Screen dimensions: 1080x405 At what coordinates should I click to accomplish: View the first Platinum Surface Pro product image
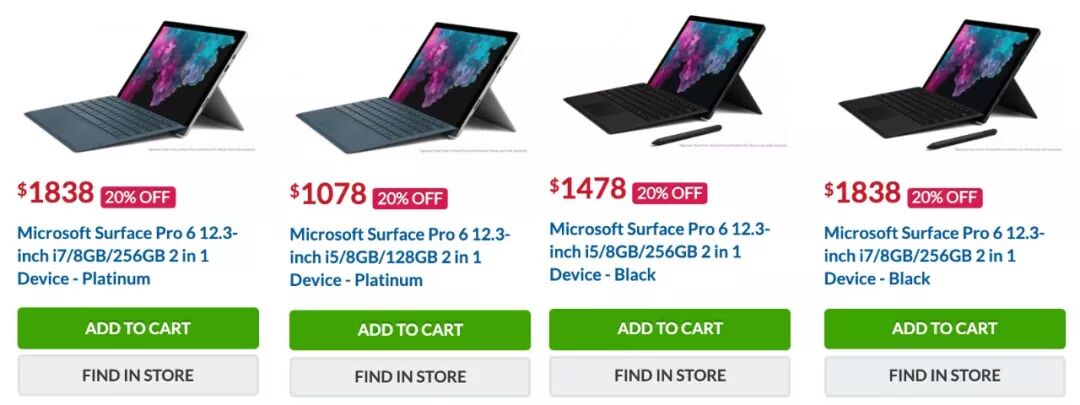[136, 85]
